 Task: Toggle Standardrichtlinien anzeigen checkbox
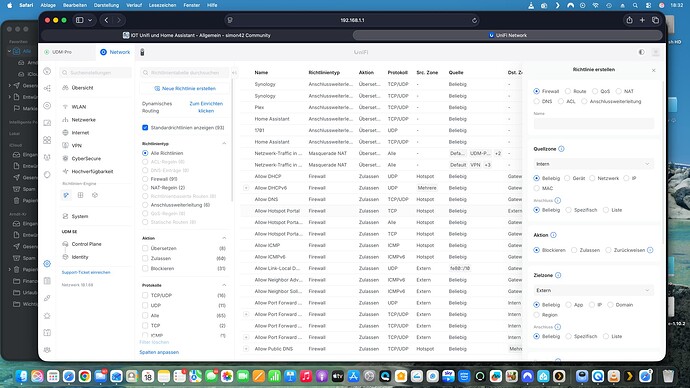(x=145, y=128)
